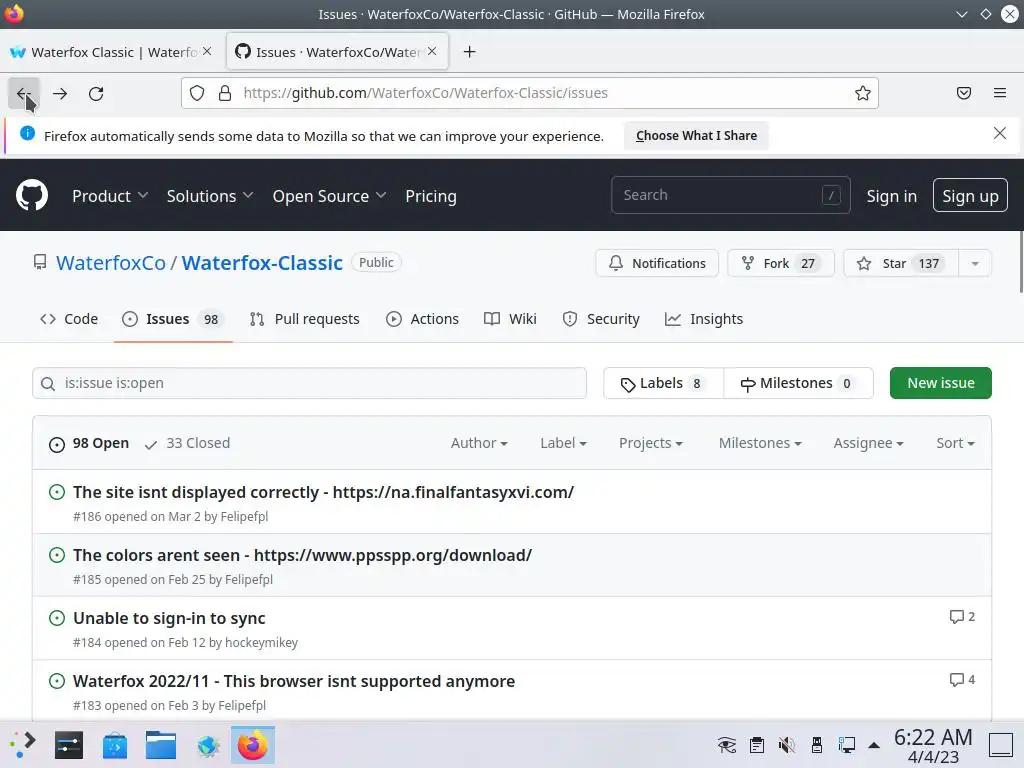Image resolution: width=1024 pixels, height=768 pixels.
Task: Click the muted volume tray icon
Action: (787, 744)
